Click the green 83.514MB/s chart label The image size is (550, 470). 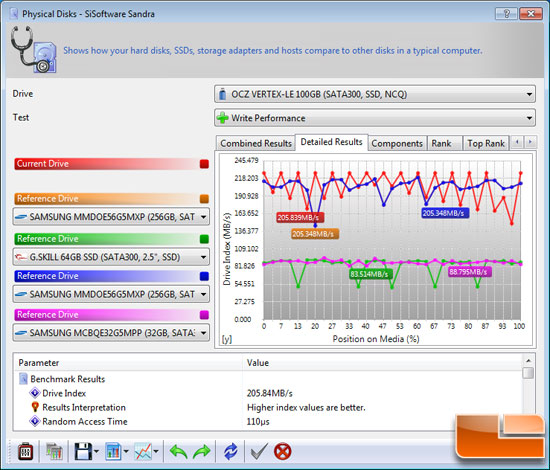tap(371, 274)
